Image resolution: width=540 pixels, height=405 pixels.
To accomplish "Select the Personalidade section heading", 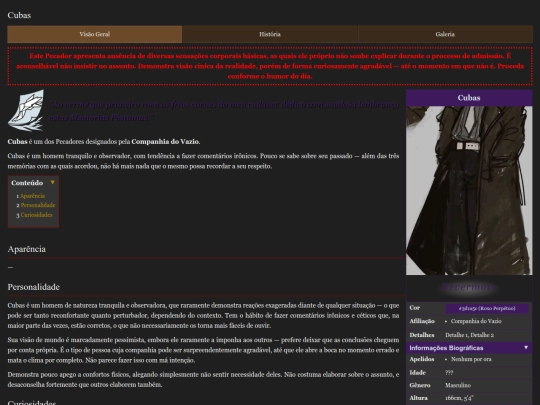I will click(34, 287).
